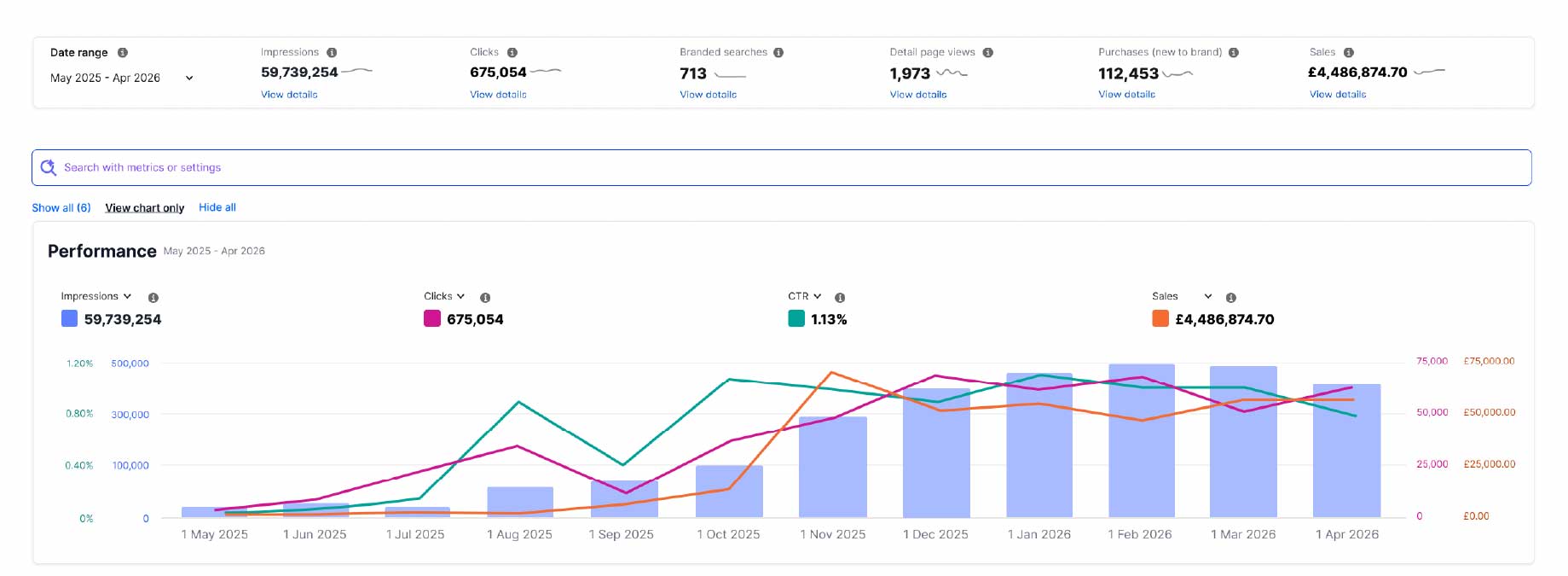Click the magenta Clicks color swatch

point(431,318)
